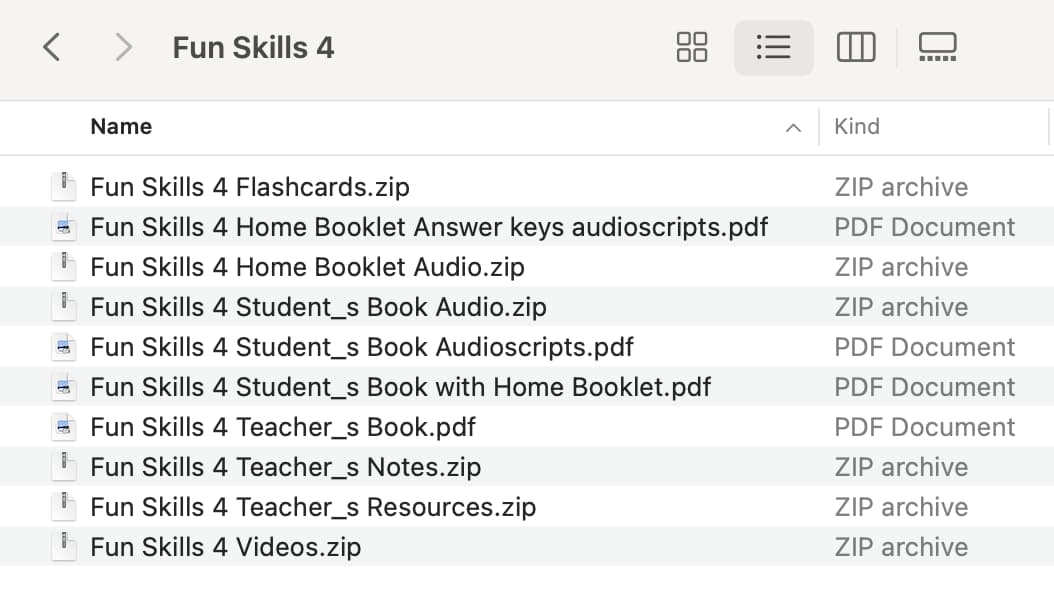
Task: Select Student_s Book Audioscripts.pdf
Action: 362,347
